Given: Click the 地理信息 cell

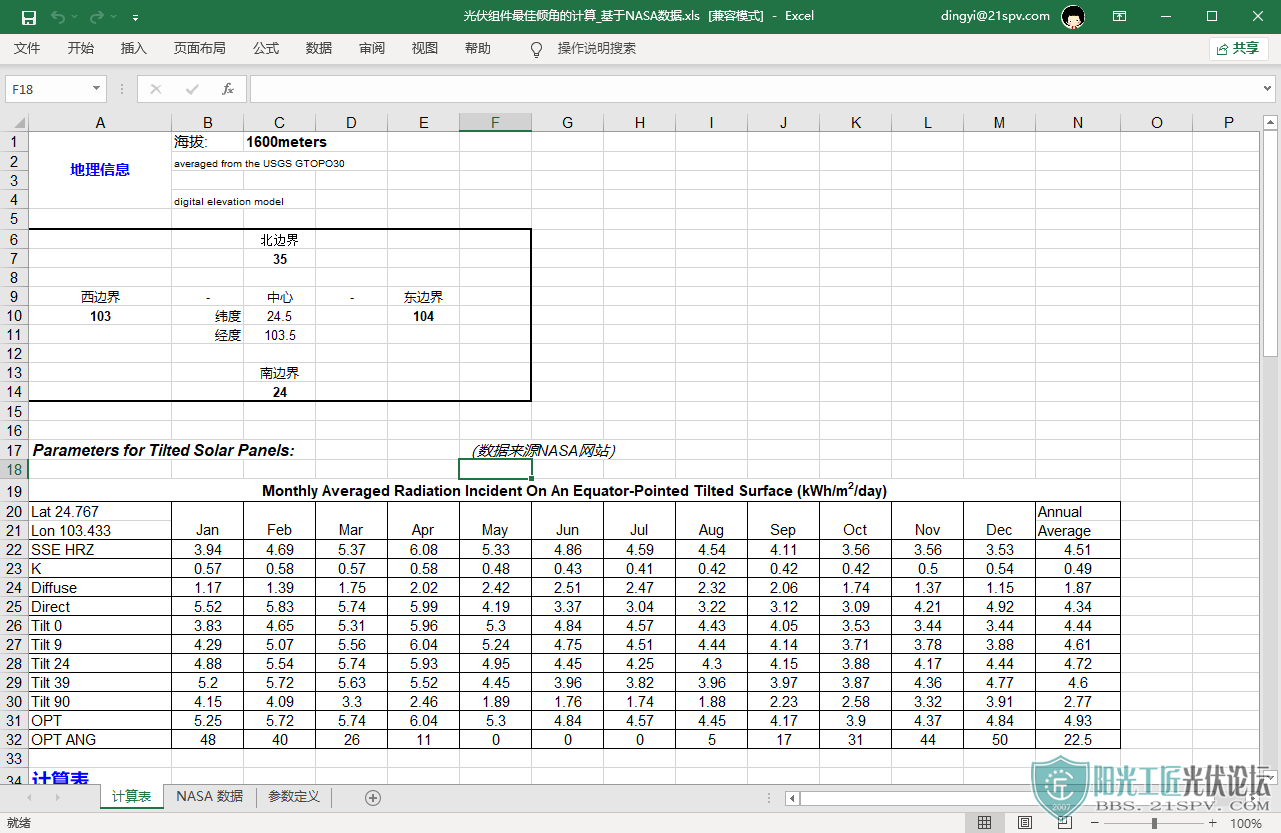Looking at the screenshot, I should pyautogui.click(x=100, y=170).
